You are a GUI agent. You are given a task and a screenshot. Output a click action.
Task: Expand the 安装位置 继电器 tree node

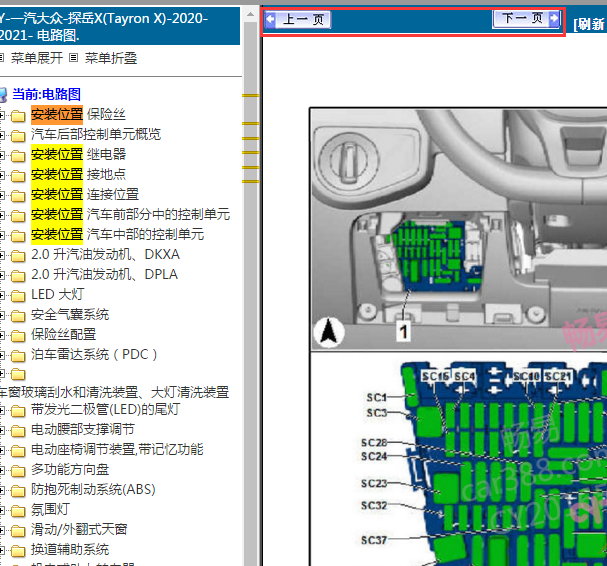pos(2,155)
